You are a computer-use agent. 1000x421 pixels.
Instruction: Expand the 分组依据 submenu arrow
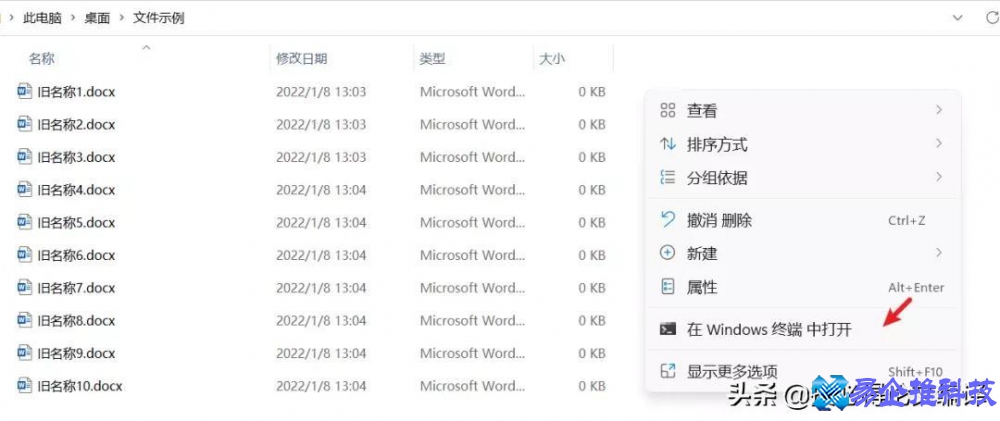pos(939,176)
